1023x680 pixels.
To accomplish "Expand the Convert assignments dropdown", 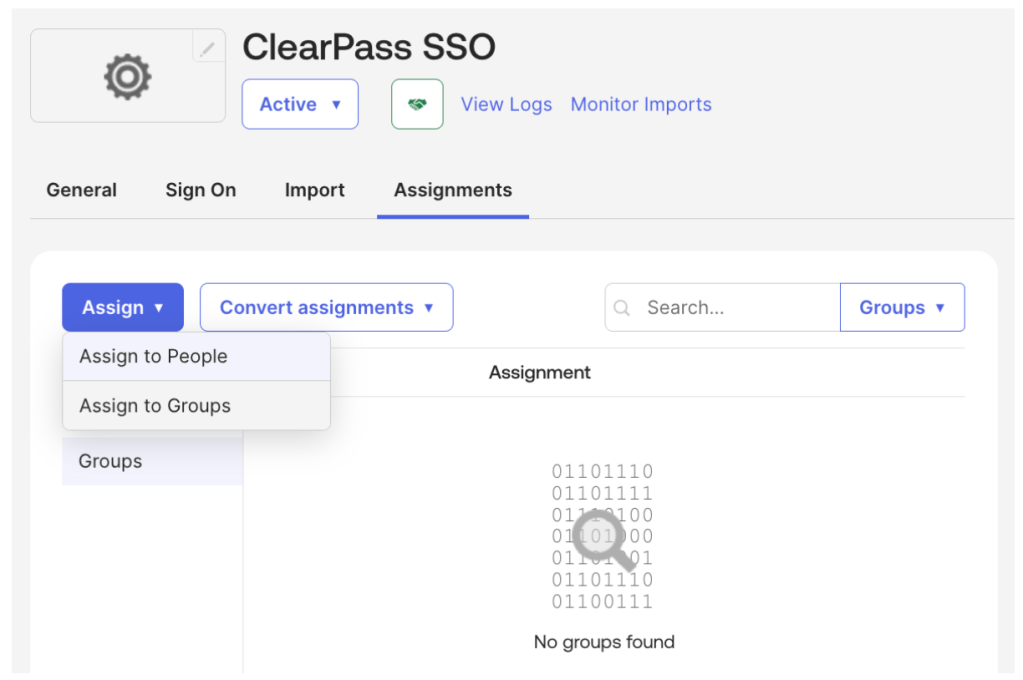I will [x=326, y=308].
